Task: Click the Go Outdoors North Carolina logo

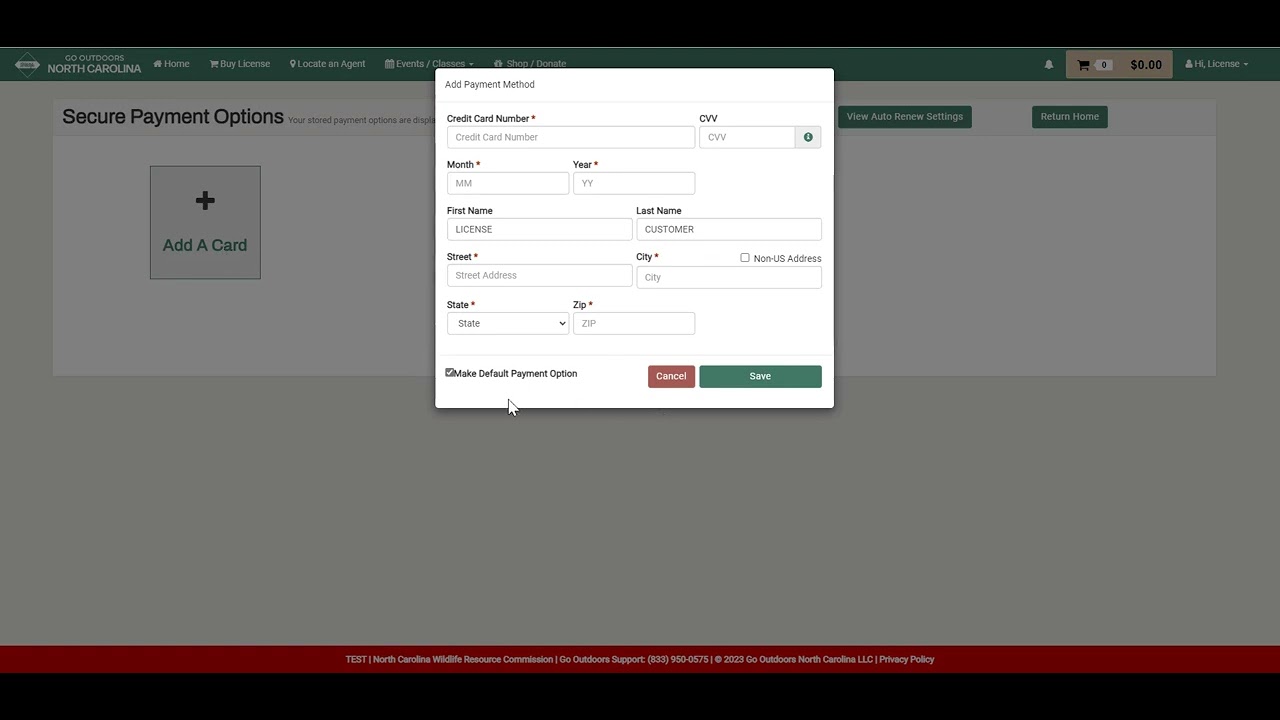Action: 78,64
